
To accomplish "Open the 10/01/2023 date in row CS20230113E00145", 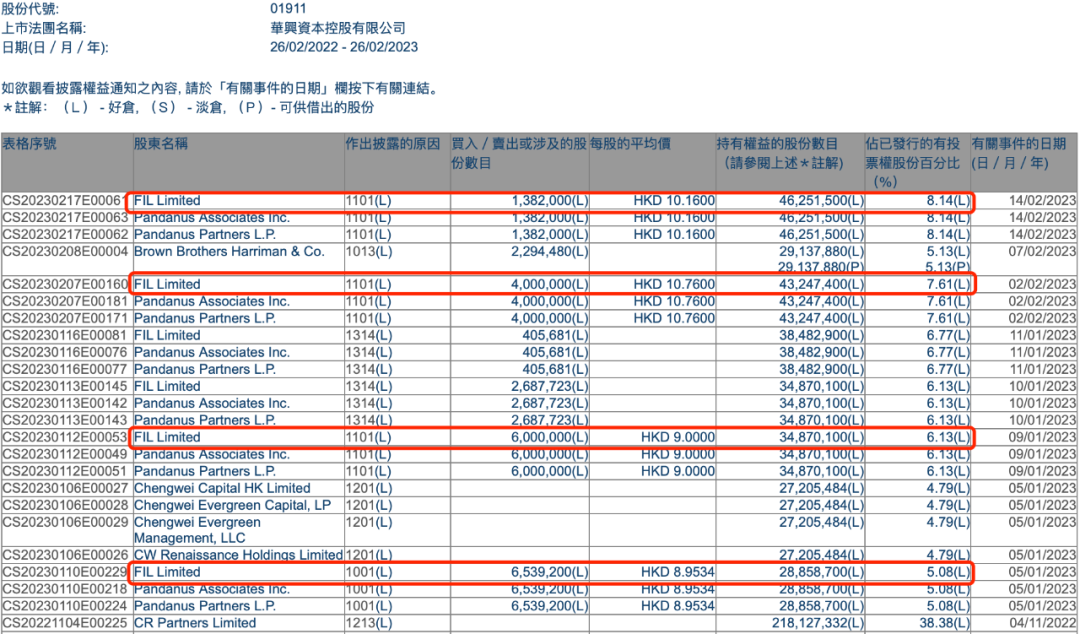I will pyautogui.click(x=1042, y=386).
